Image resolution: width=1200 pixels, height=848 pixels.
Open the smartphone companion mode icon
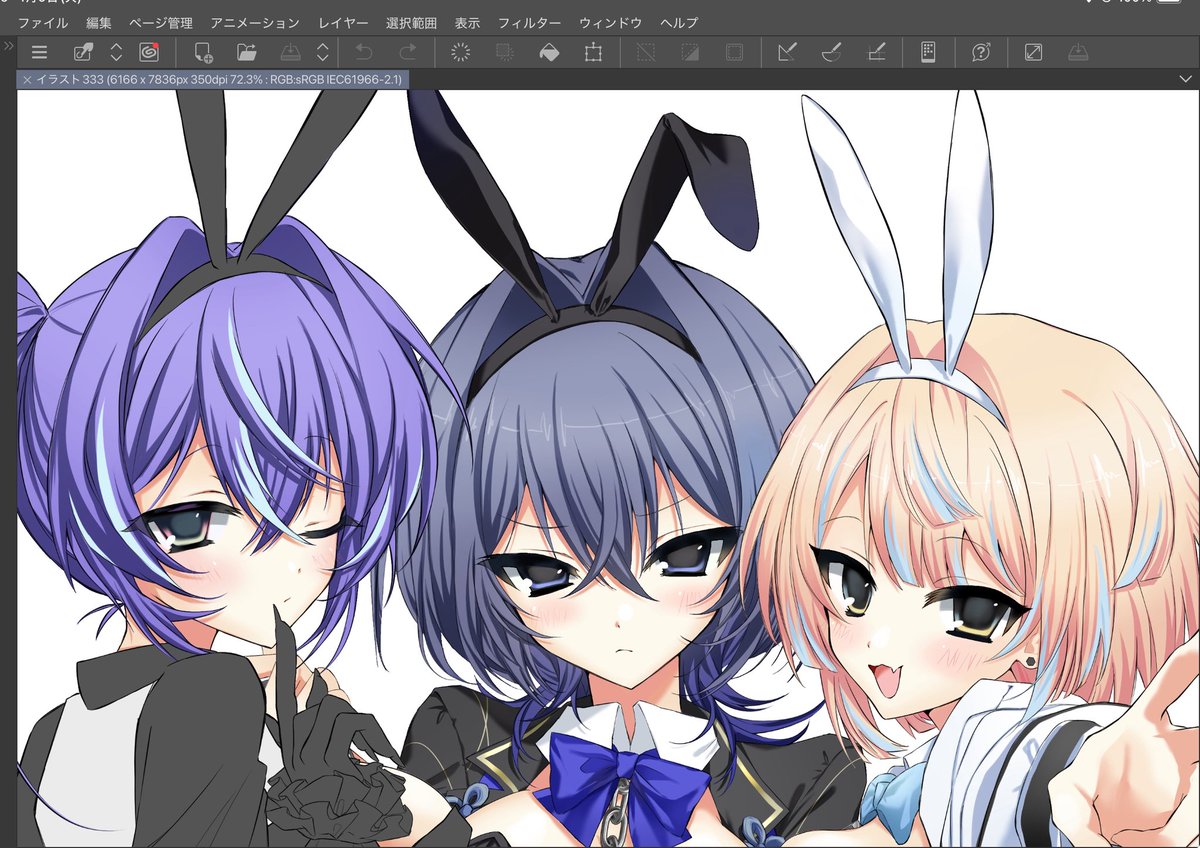tap(928, 53)
